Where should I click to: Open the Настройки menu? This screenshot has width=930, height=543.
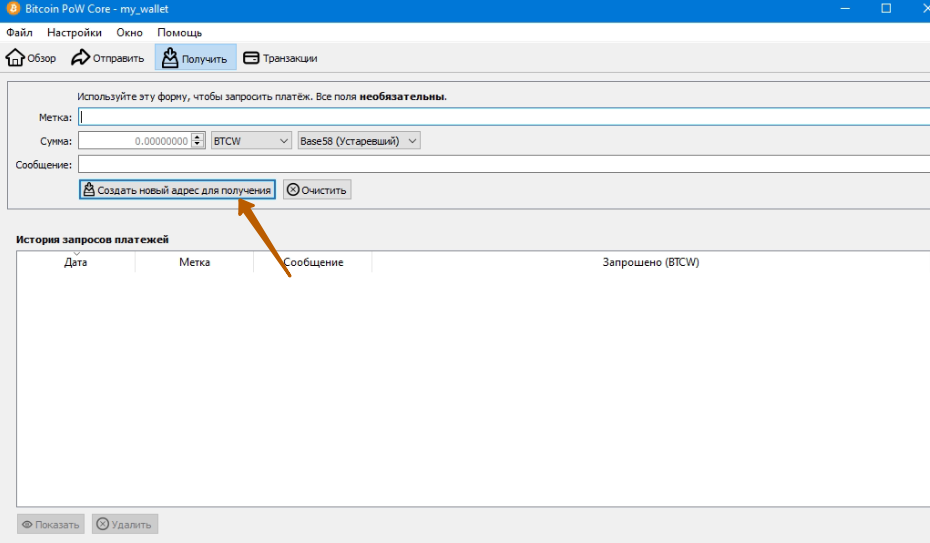(74, 33)
